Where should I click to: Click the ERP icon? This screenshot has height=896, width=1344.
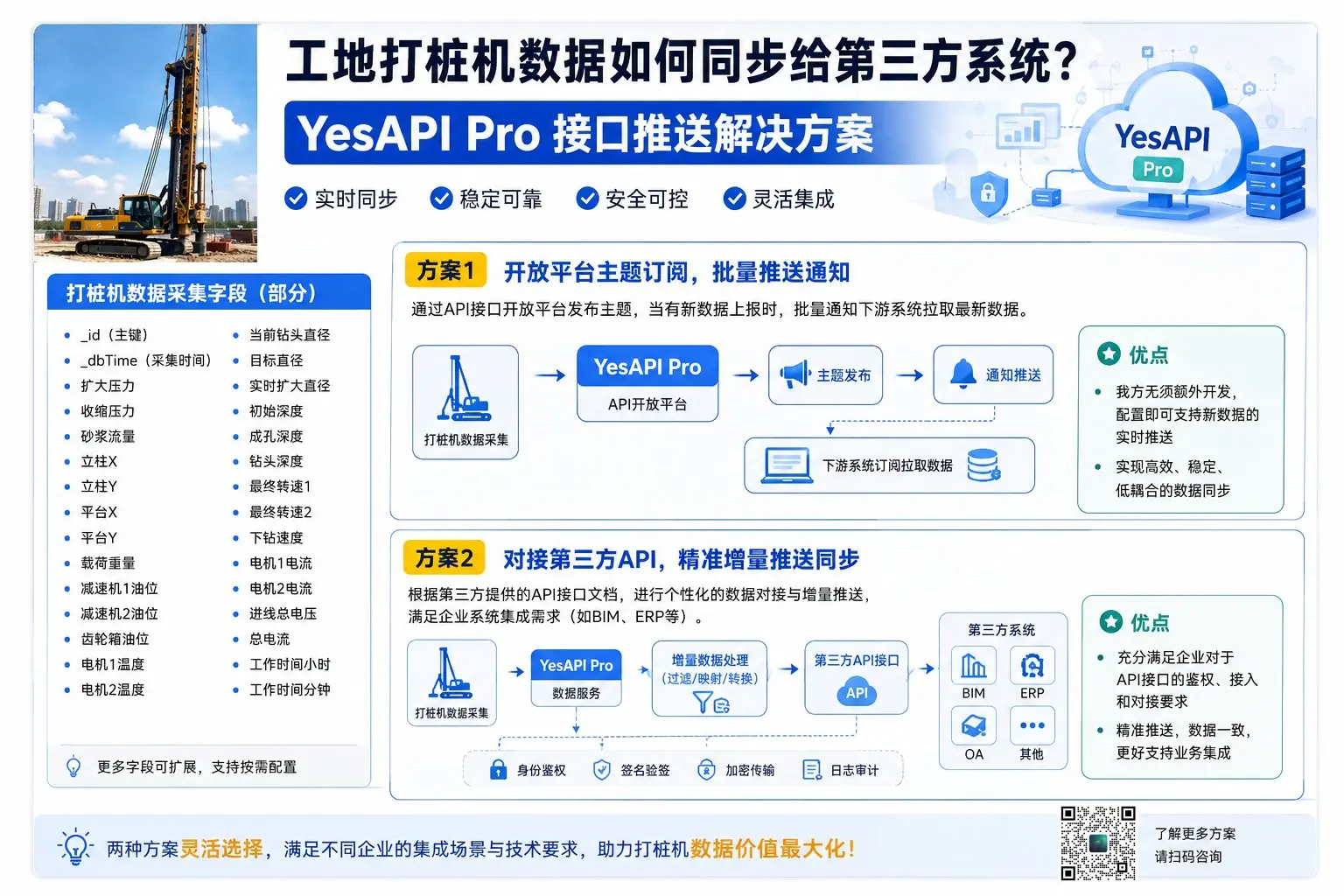tap(1032, 666)
